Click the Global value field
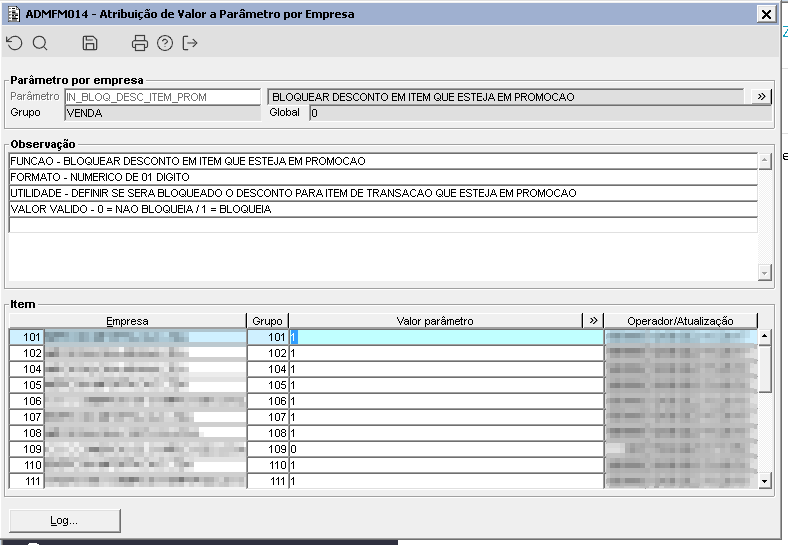This screenshot has height=545, width=788. pos(541,113)
